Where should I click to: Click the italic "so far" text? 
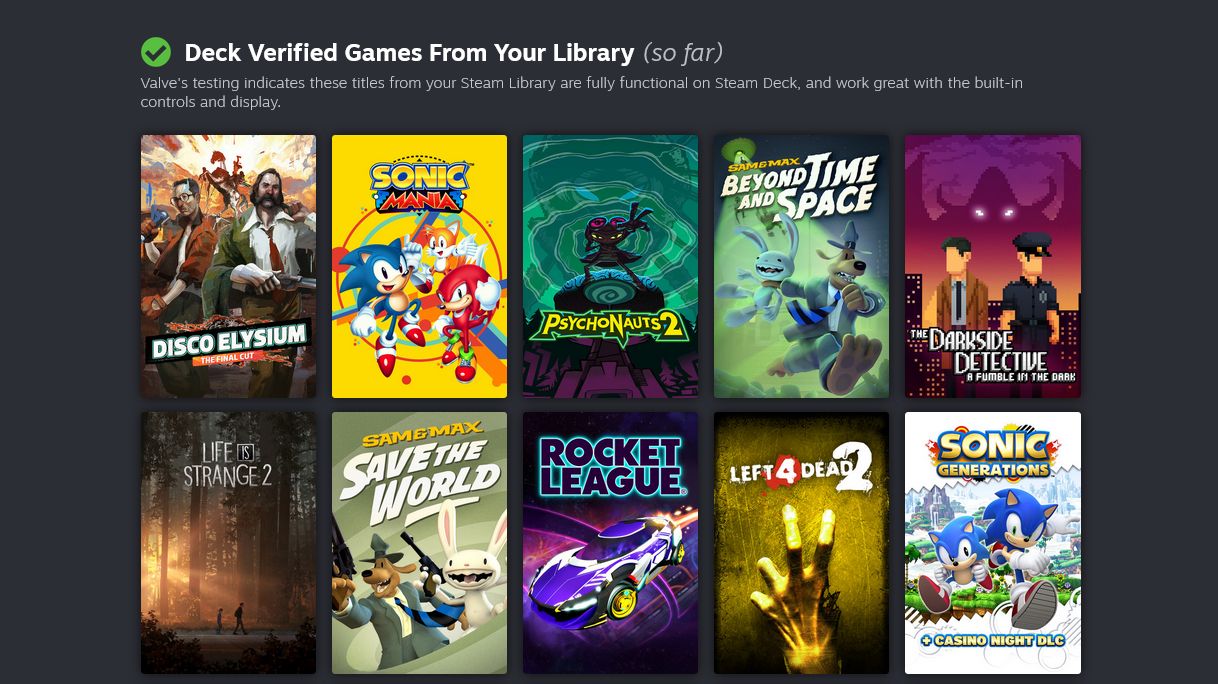683,52
